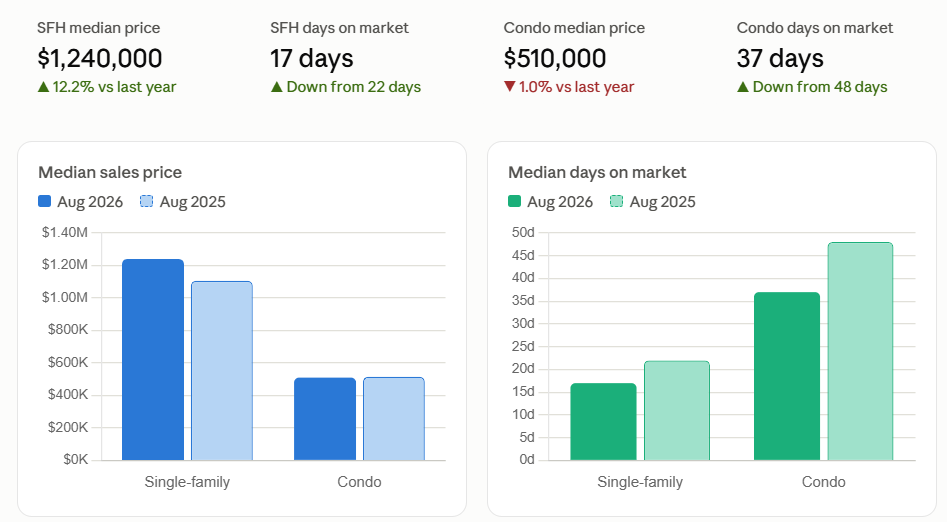Select the Condo Aug 2026 price bar

pos(325,419)
